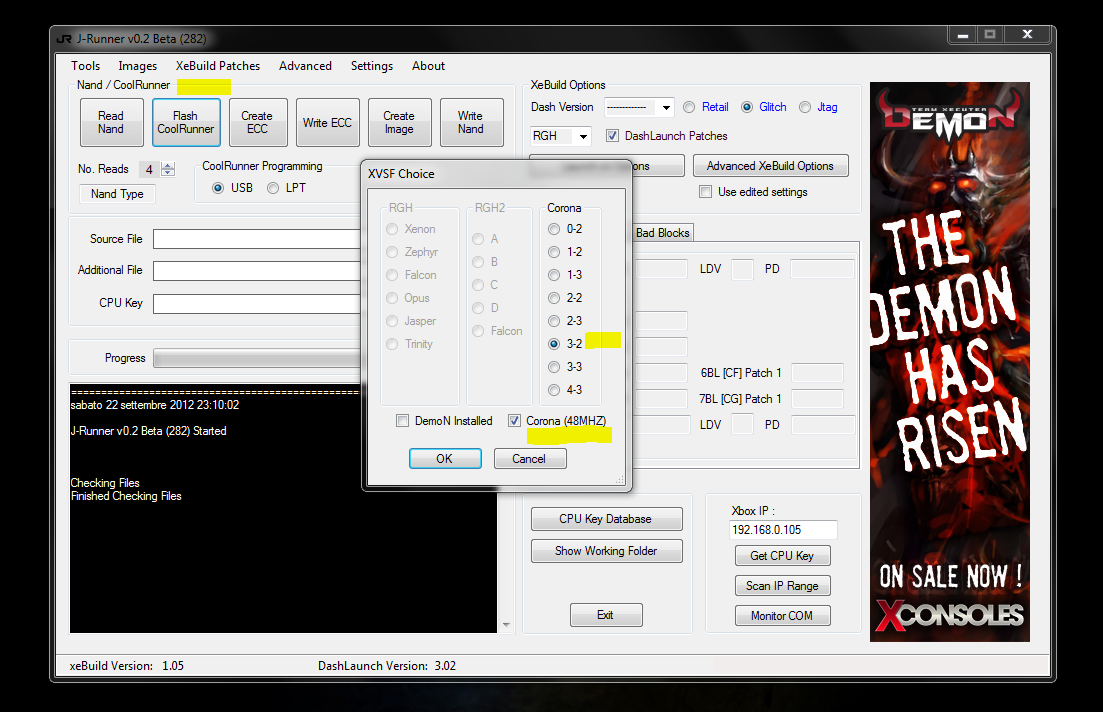1103x712 pixels.
Task: Cancel the XVSF Choice dialog
Action: [x=529, y=459]
